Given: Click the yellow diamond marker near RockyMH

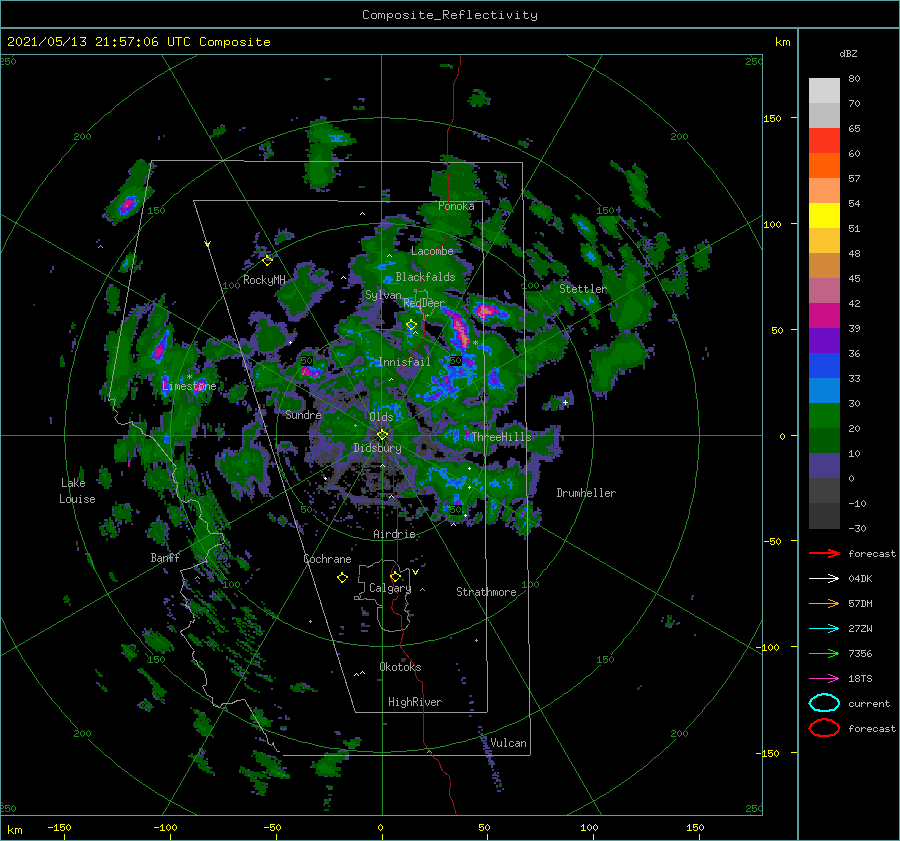Looking at the screenshot, I should point(267,261).
